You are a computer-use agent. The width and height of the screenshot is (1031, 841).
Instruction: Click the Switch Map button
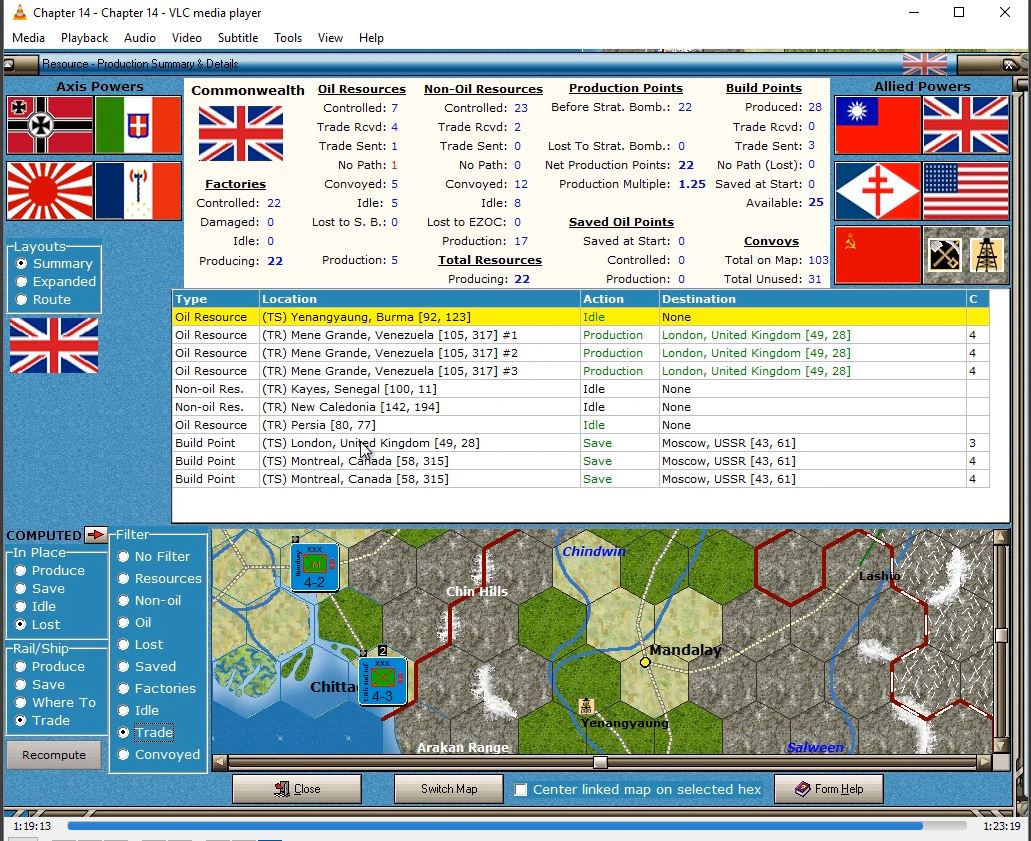(x=449, y=789)
